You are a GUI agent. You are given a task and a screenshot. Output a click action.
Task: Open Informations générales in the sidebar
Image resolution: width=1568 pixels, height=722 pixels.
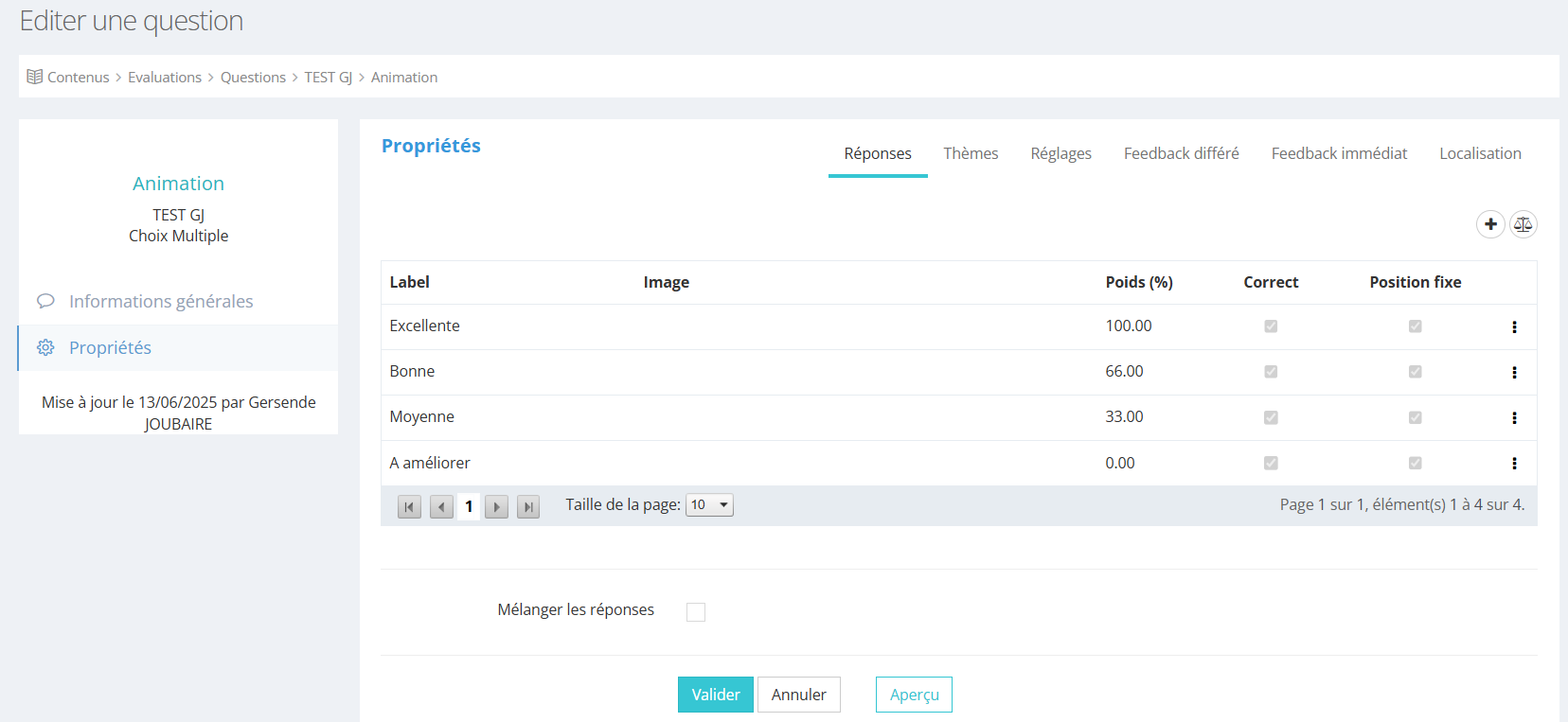coord(161,301)
